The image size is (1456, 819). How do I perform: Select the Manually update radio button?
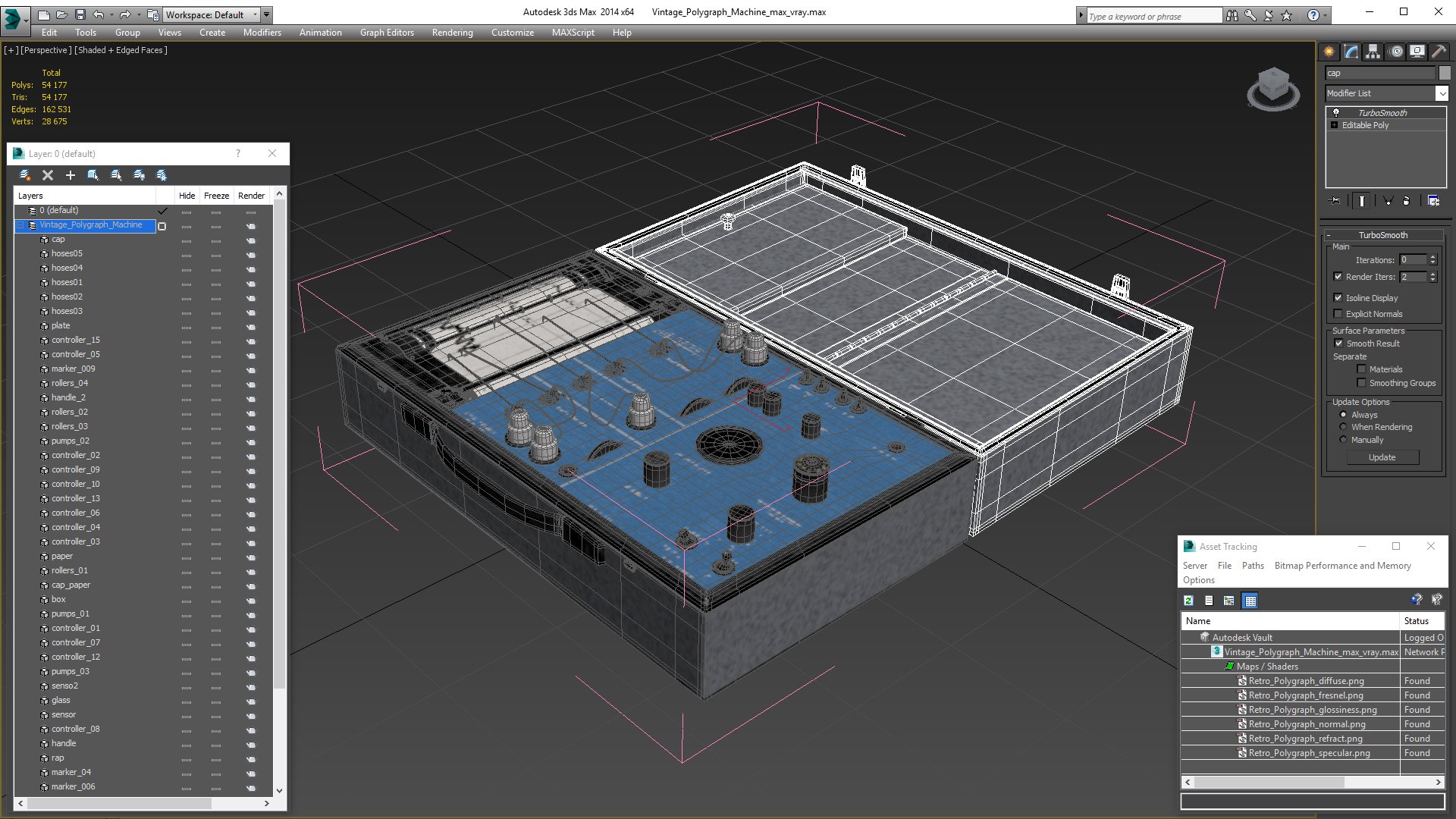1343,440
